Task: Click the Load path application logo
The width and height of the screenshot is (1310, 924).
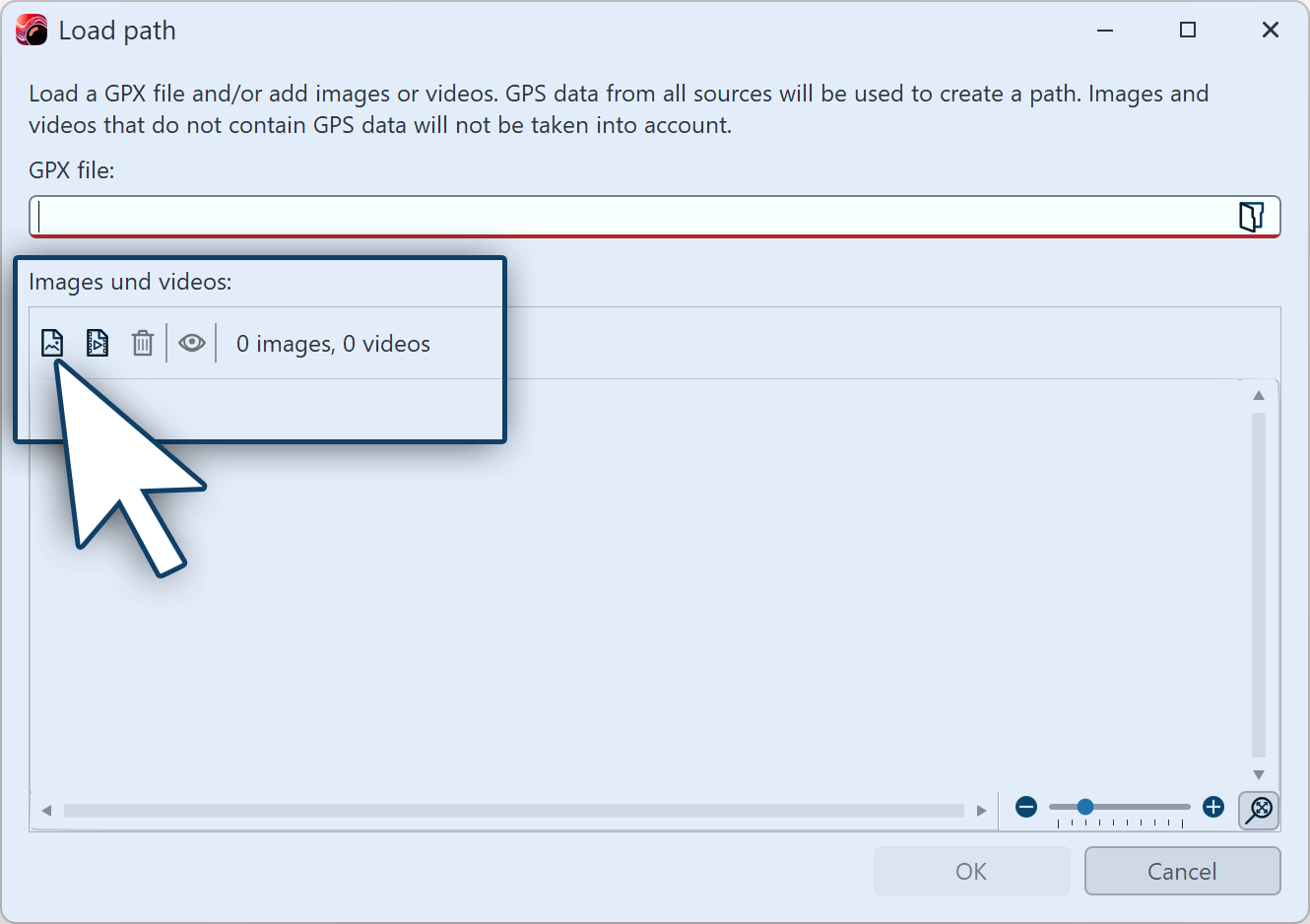Action: (x=31, y=30)
